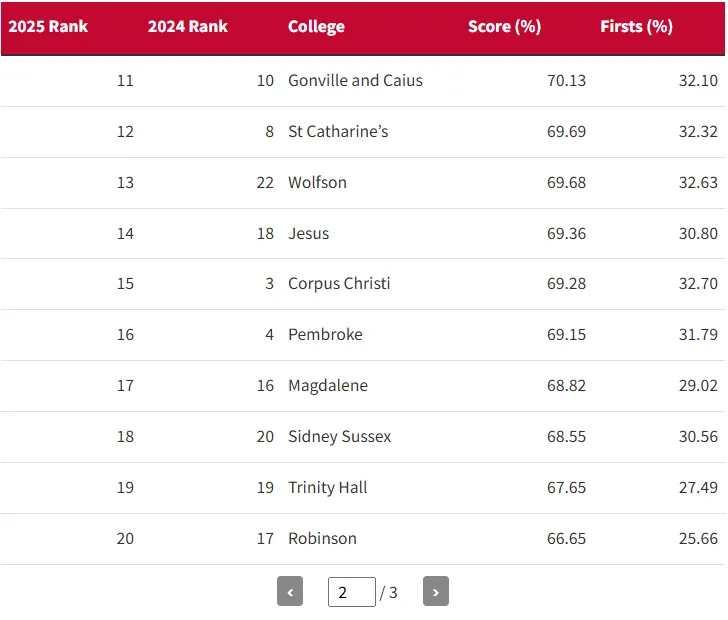The height and width of the screenshot is (620, 728).
Task: Go to the previous page arrow
Action: click(290, 592)
